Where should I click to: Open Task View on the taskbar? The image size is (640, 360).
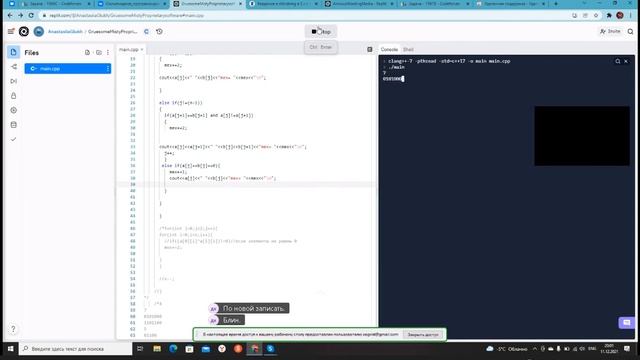[140, 349]
